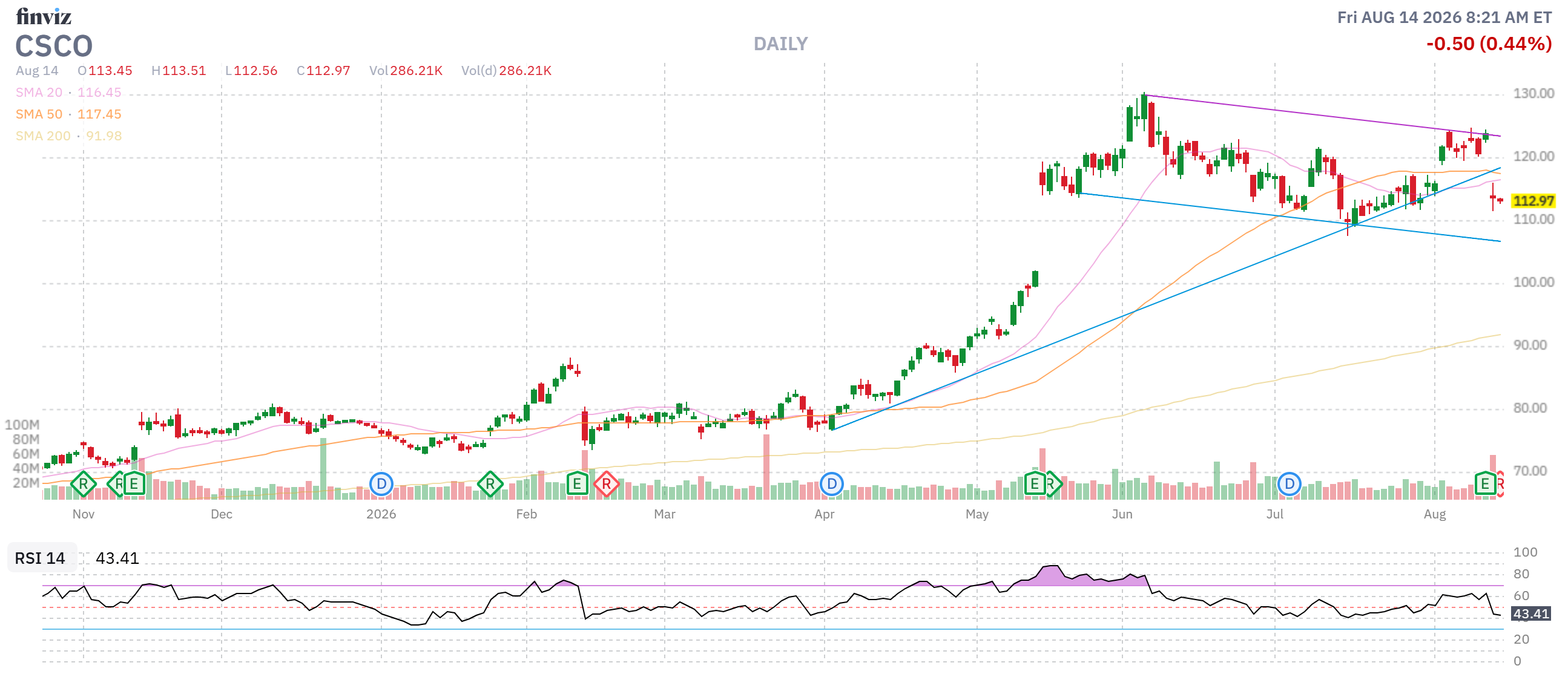Screen dimensions: 1568x680
Task: Click the 110.00 price axis label
Action: tap(1533, 220)
